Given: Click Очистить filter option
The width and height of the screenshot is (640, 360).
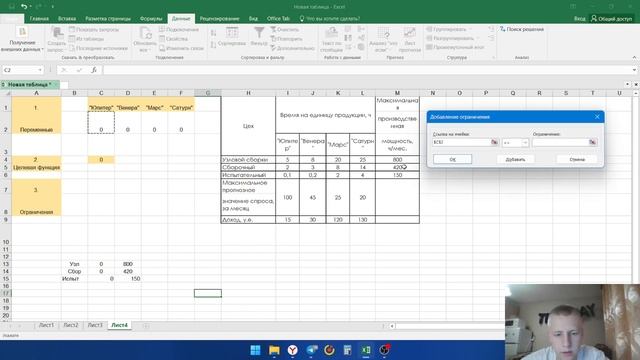Looking at the screenshot, I should (284, 29).
